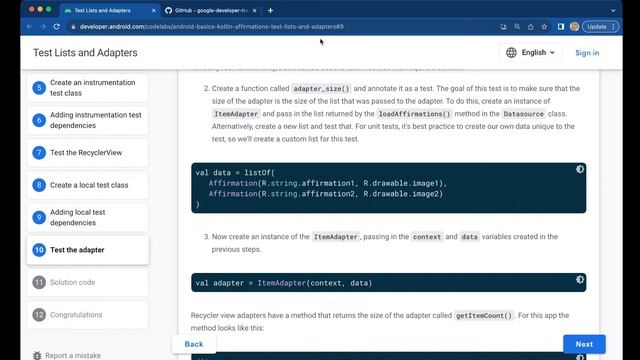Click the val data = listOf( code line
The height and width of the screenshot is (360, 640).
235,173
